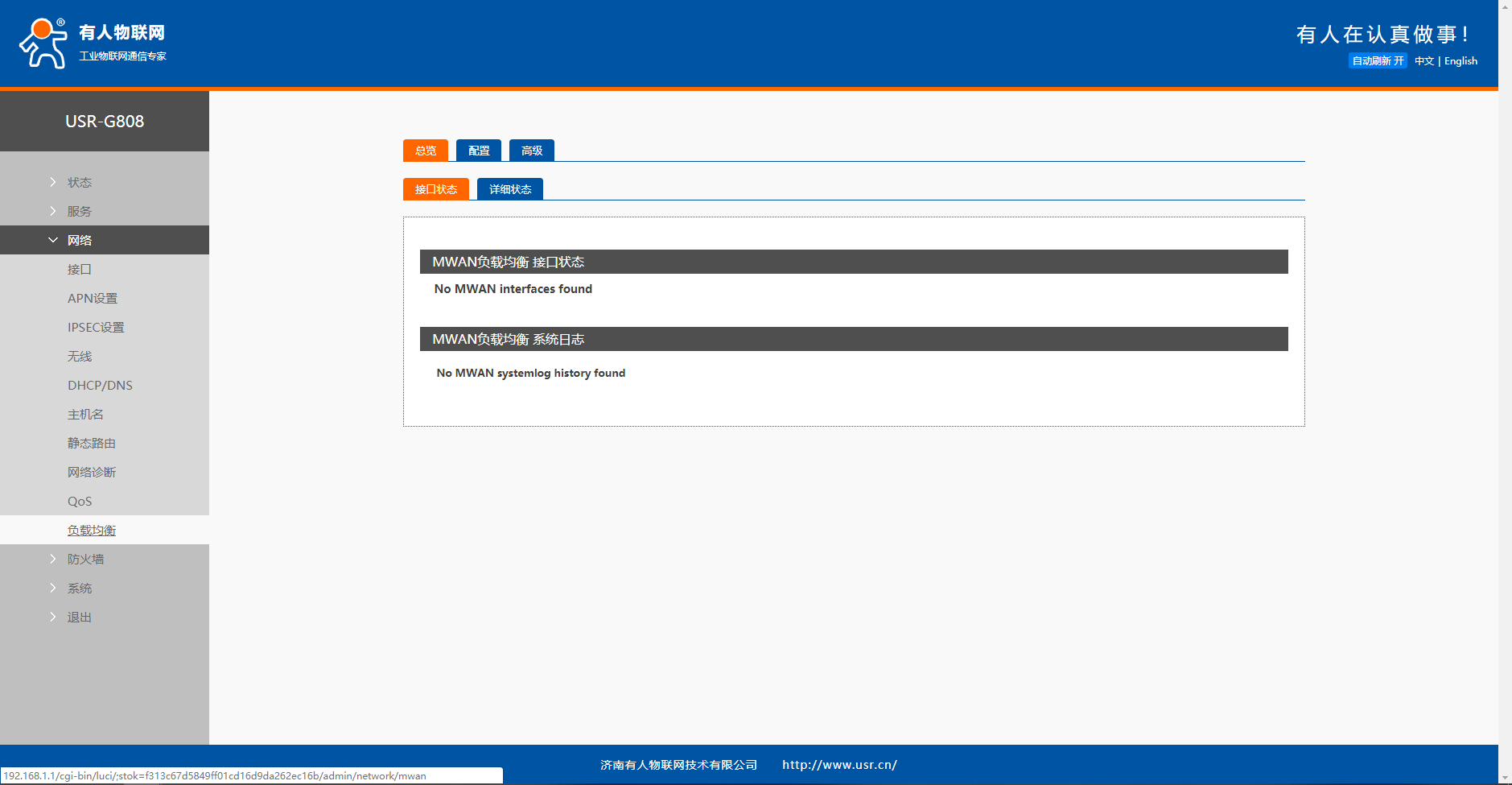1512x785 pixels.
Task: Toggle the auto refresh button
Action: click(x=1377, y=61)
